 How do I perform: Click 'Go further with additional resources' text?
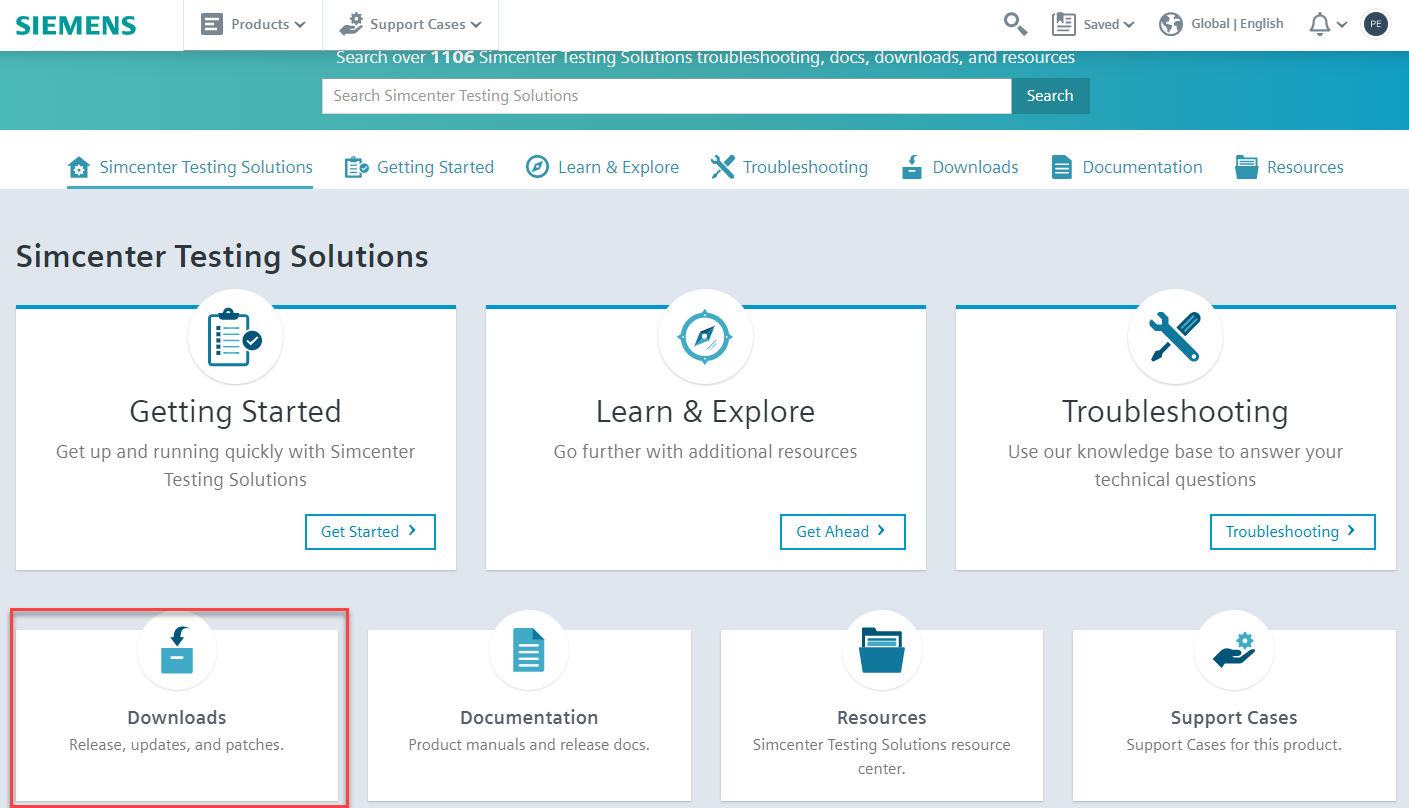tap(706, 452)
